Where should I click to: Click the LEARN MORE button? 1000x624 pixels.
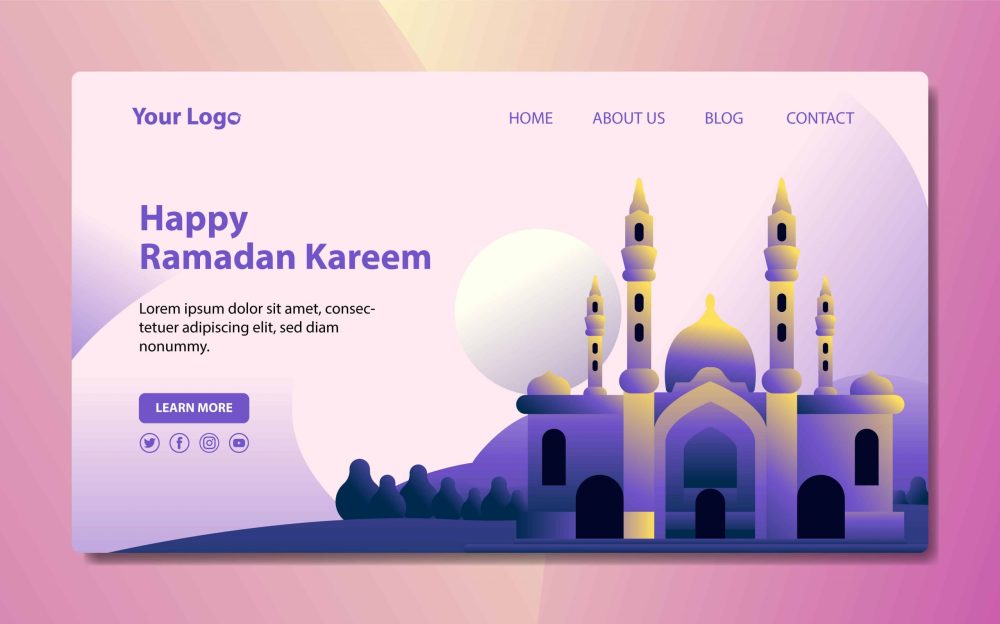[194, 408]
